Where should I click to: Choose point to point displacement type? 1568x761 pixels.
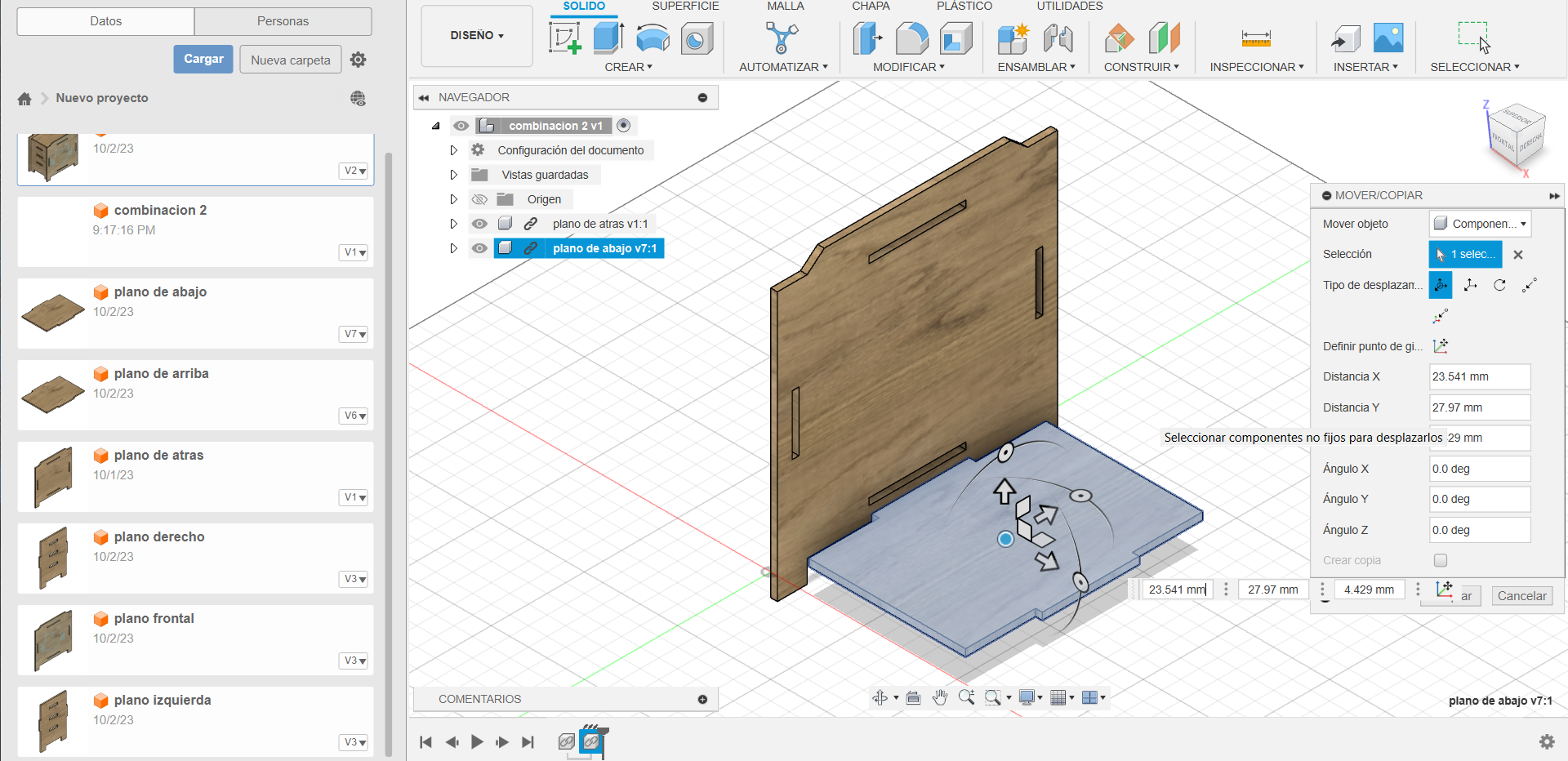click(x=1529, y=285)
